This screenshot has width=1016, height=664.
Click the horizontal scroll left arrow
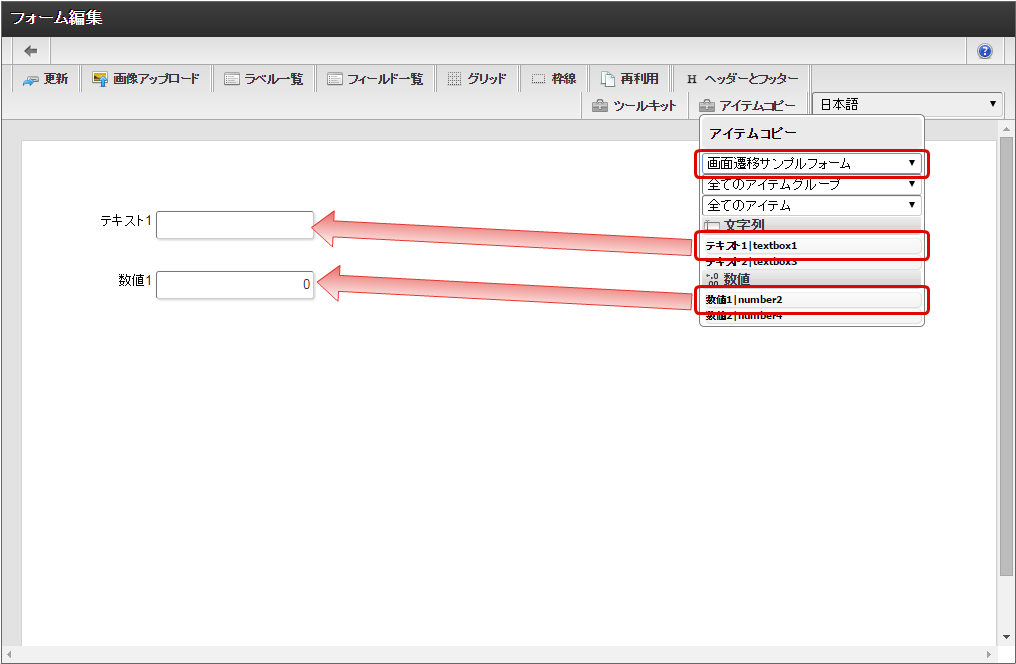click(9, 654)
